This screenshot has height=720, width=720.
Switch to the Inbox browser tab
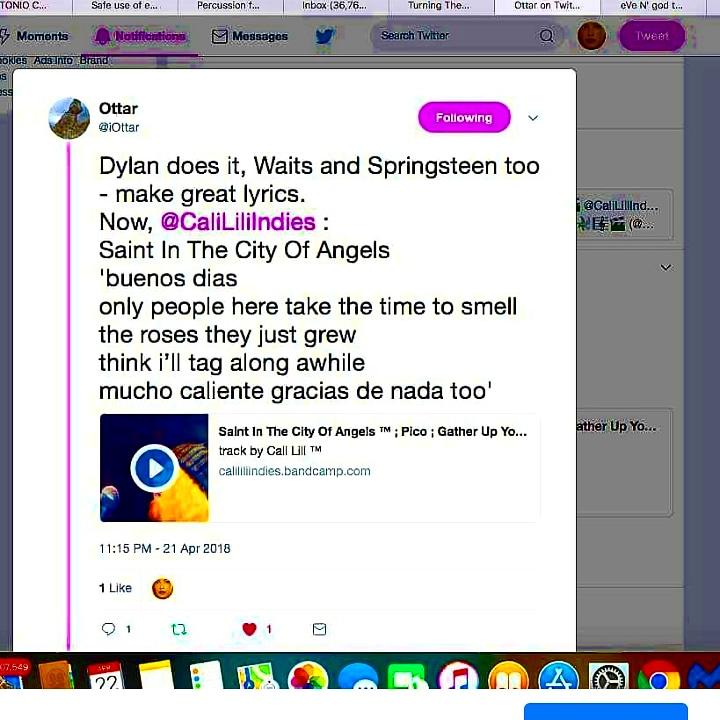coord(336,6)
